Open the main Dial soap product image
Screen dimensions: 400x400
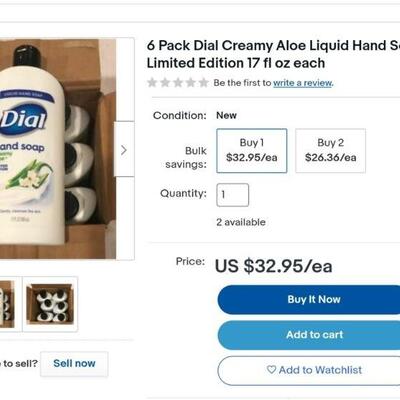[x=58, y=149]
